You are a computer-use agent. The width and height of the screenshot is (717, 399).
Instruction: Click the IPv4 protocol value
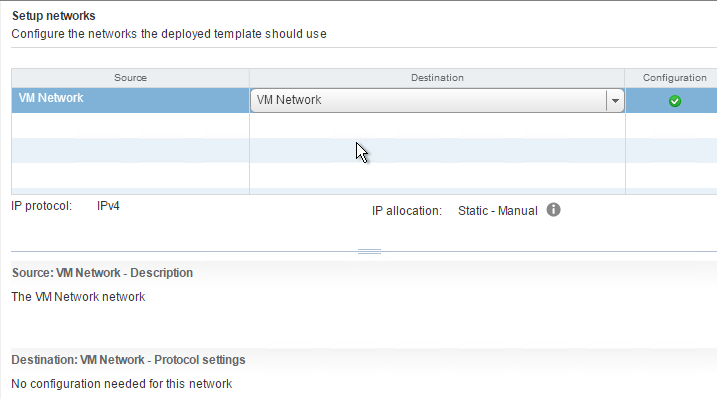(x=108, y=206)
